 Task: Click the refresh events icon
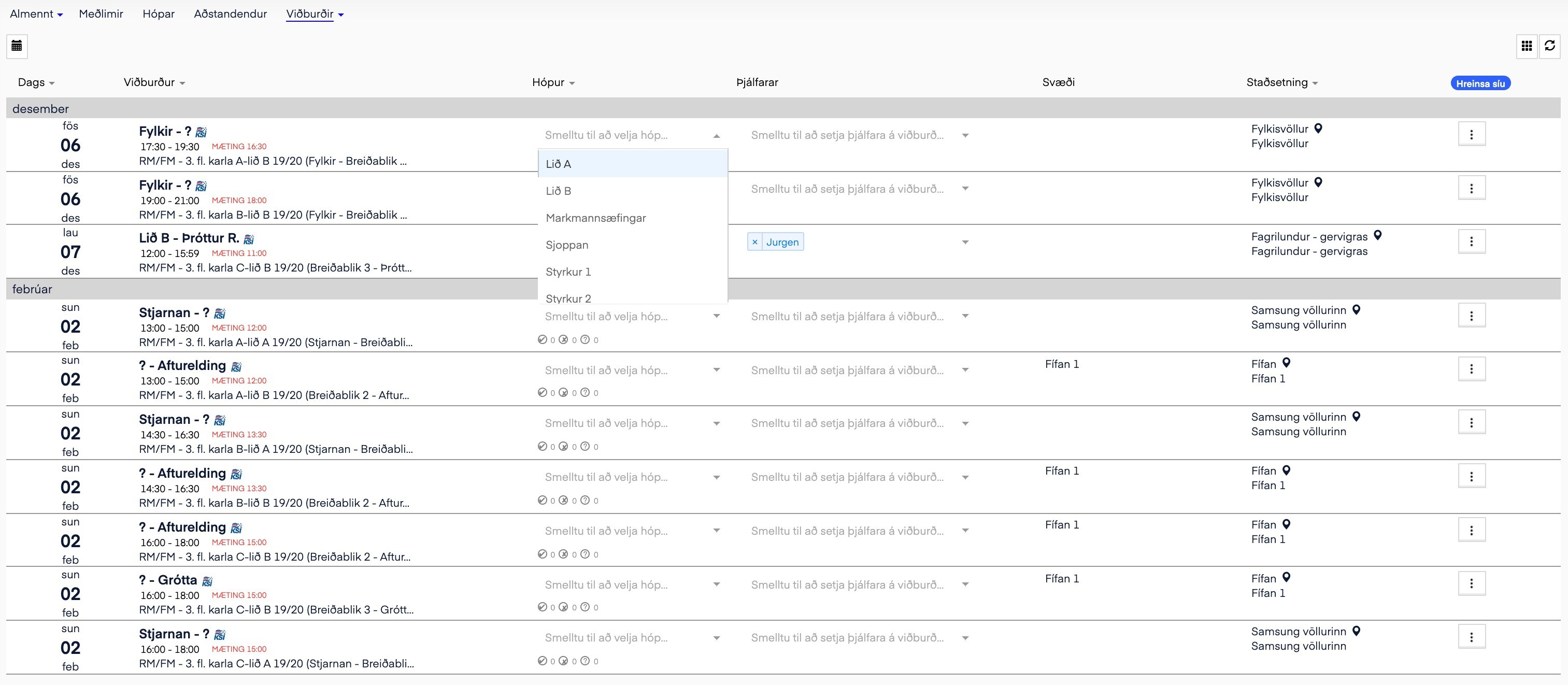1550,46
